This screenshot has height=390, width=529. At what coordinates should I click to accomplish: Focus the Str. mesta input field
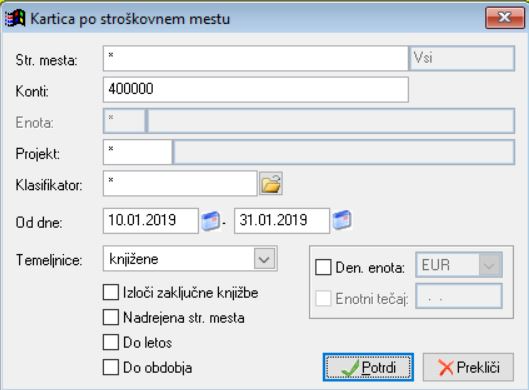tap(256, 58)
